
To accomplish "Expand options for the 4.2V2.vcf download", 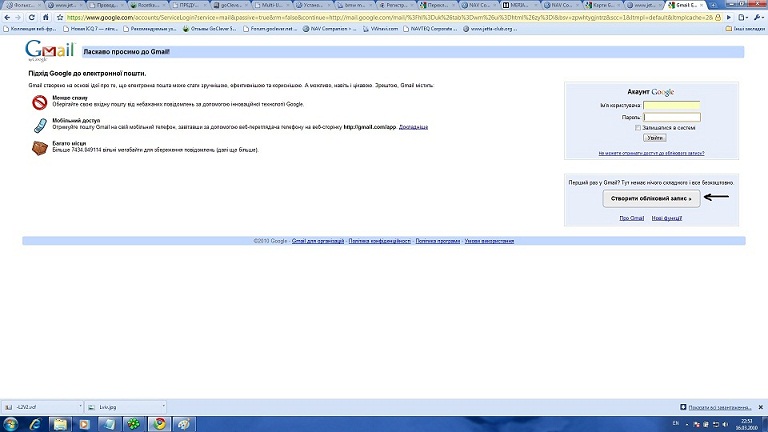I will coord(80,407).
